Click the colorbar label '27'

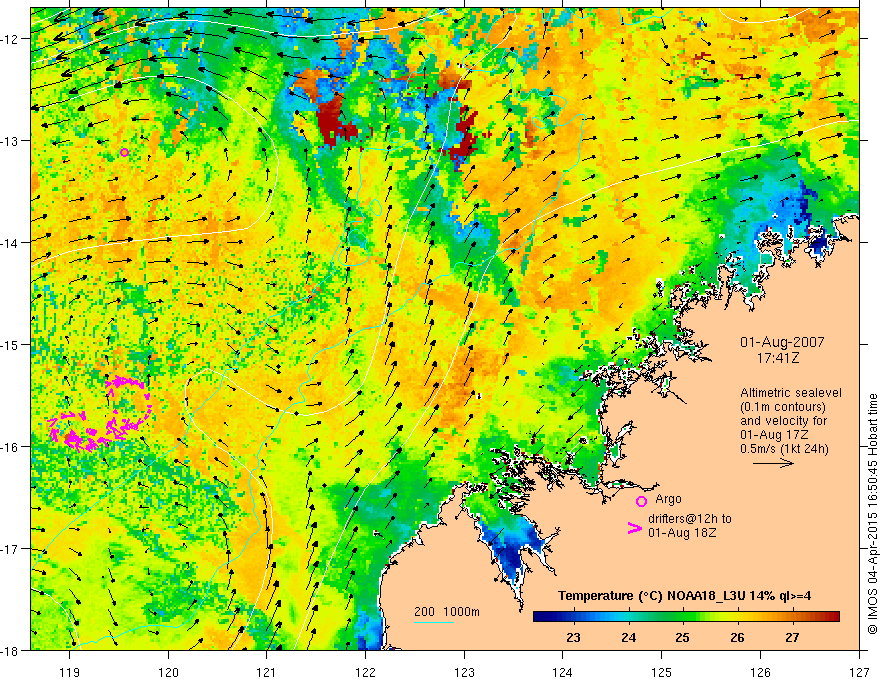click(792, 638)
